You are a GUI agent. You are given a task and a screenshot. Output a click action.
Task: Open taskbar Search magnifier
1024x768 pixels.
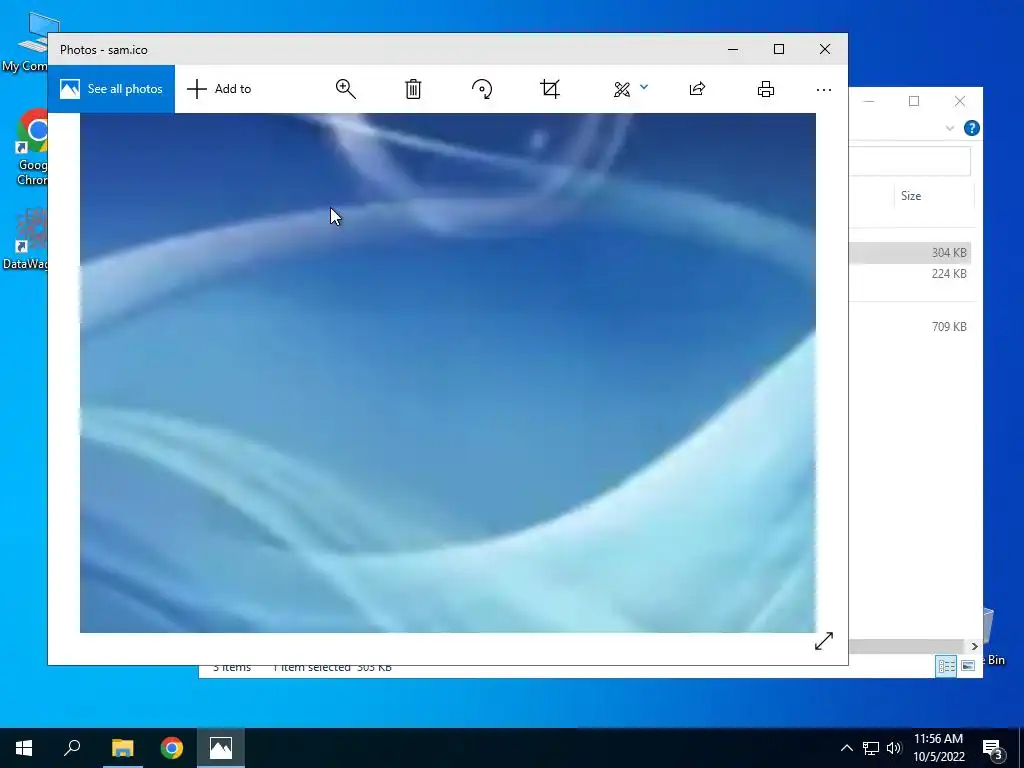[x=72, y=748]
